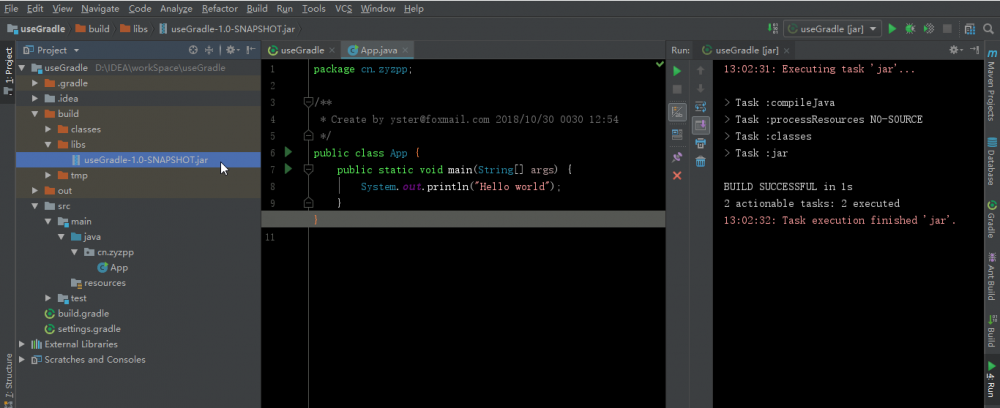
Task: Click the Build project icon beside run configuration
Action: 773,29
